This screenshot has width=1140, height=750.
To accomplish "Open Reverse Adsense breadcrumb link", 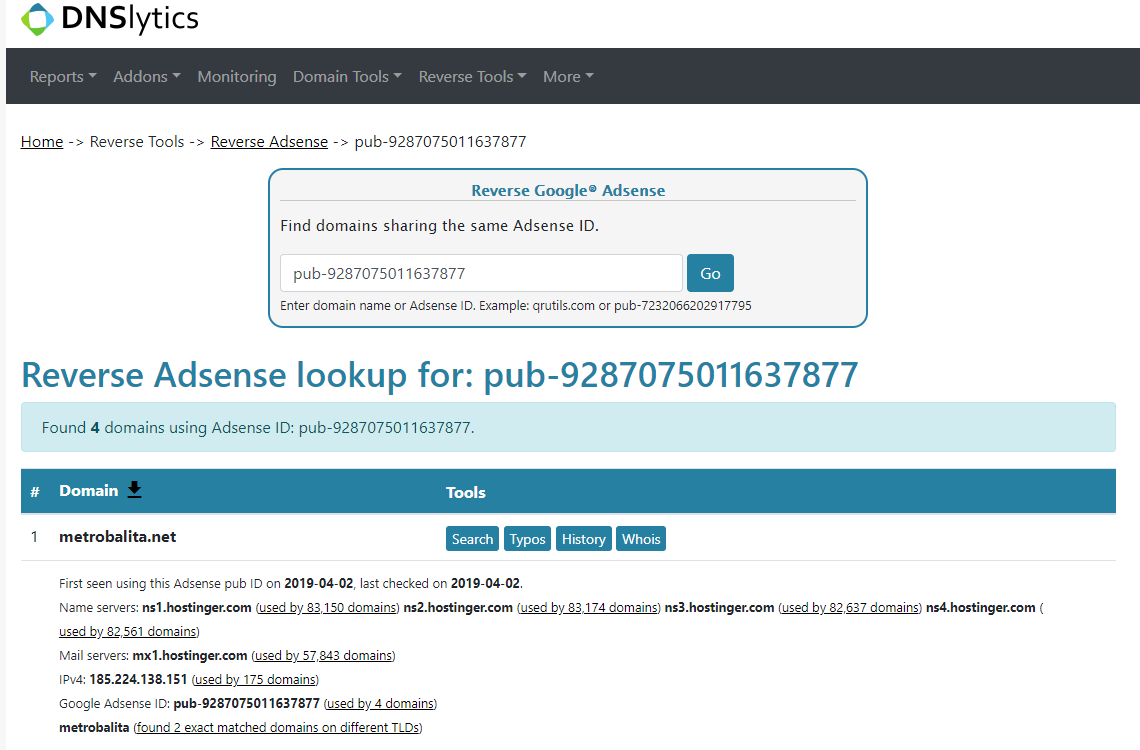I will pos(269,142).
